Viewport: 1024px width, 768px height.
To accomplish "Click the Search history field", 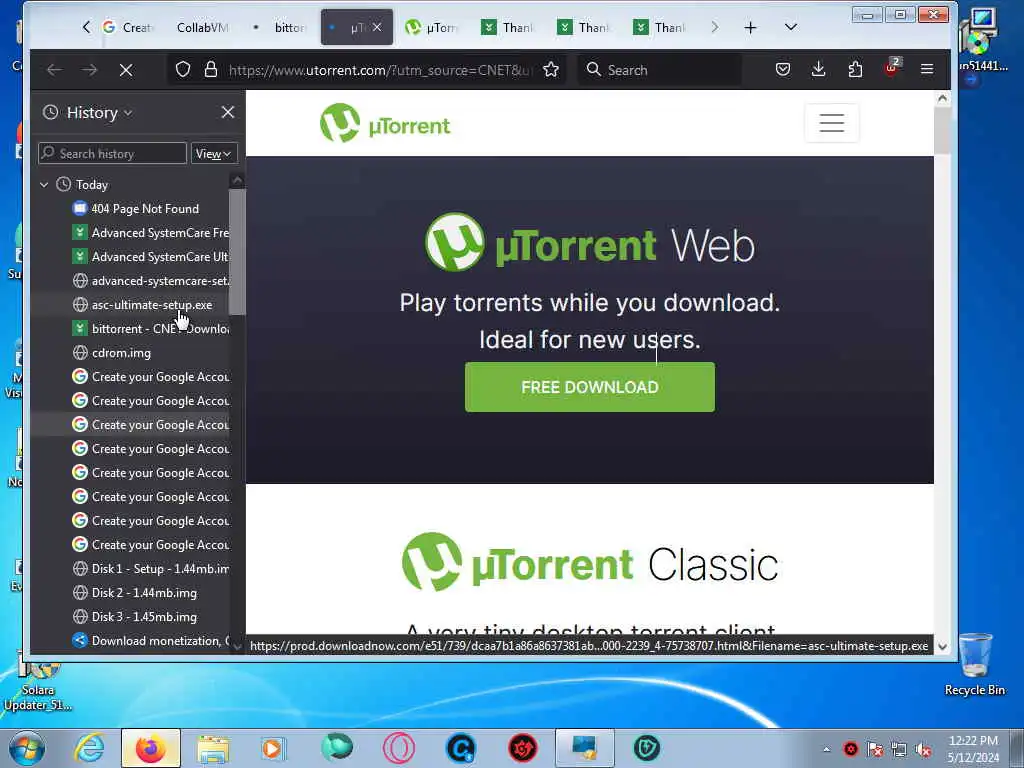I will point(112,153).
